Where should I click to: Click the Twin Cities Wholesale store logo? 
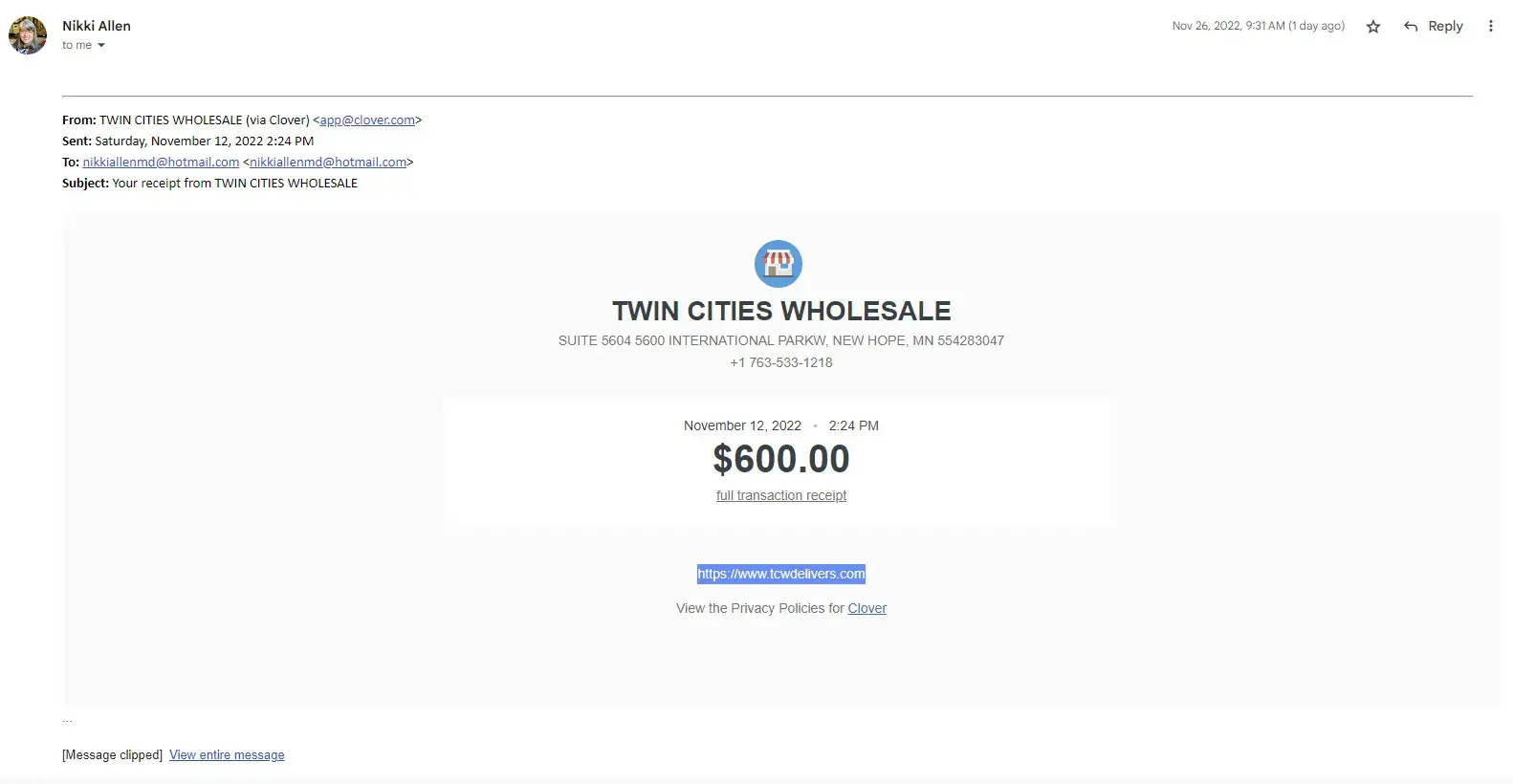(778, 264)
